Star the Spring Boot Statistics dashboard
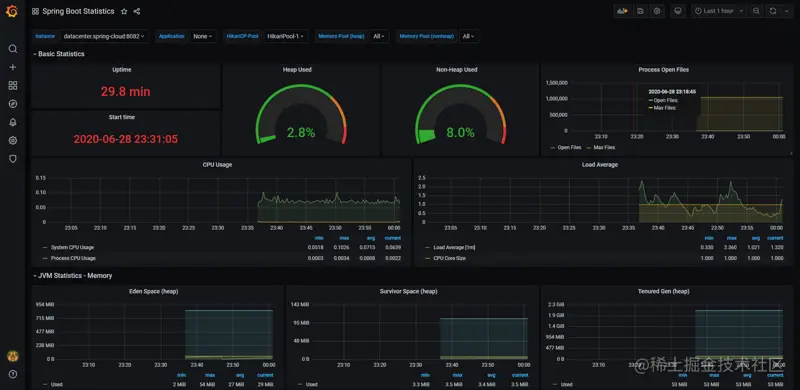This screenshot has height=390, width=800. (124, 11)
